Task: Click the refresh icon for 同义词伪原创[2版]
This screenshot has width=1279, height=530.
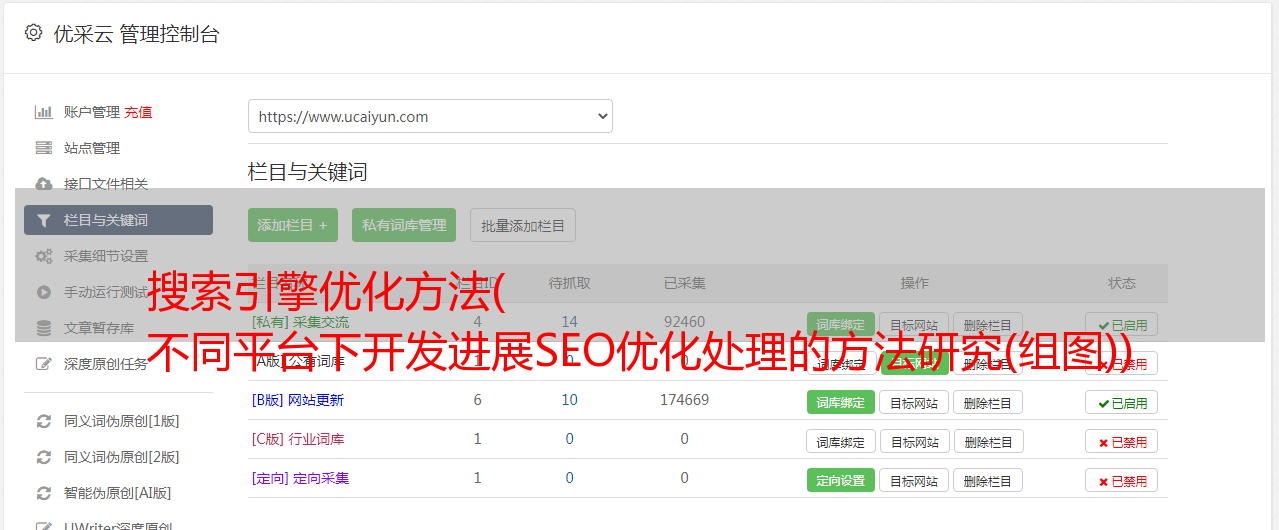Action: coord(43,457)
